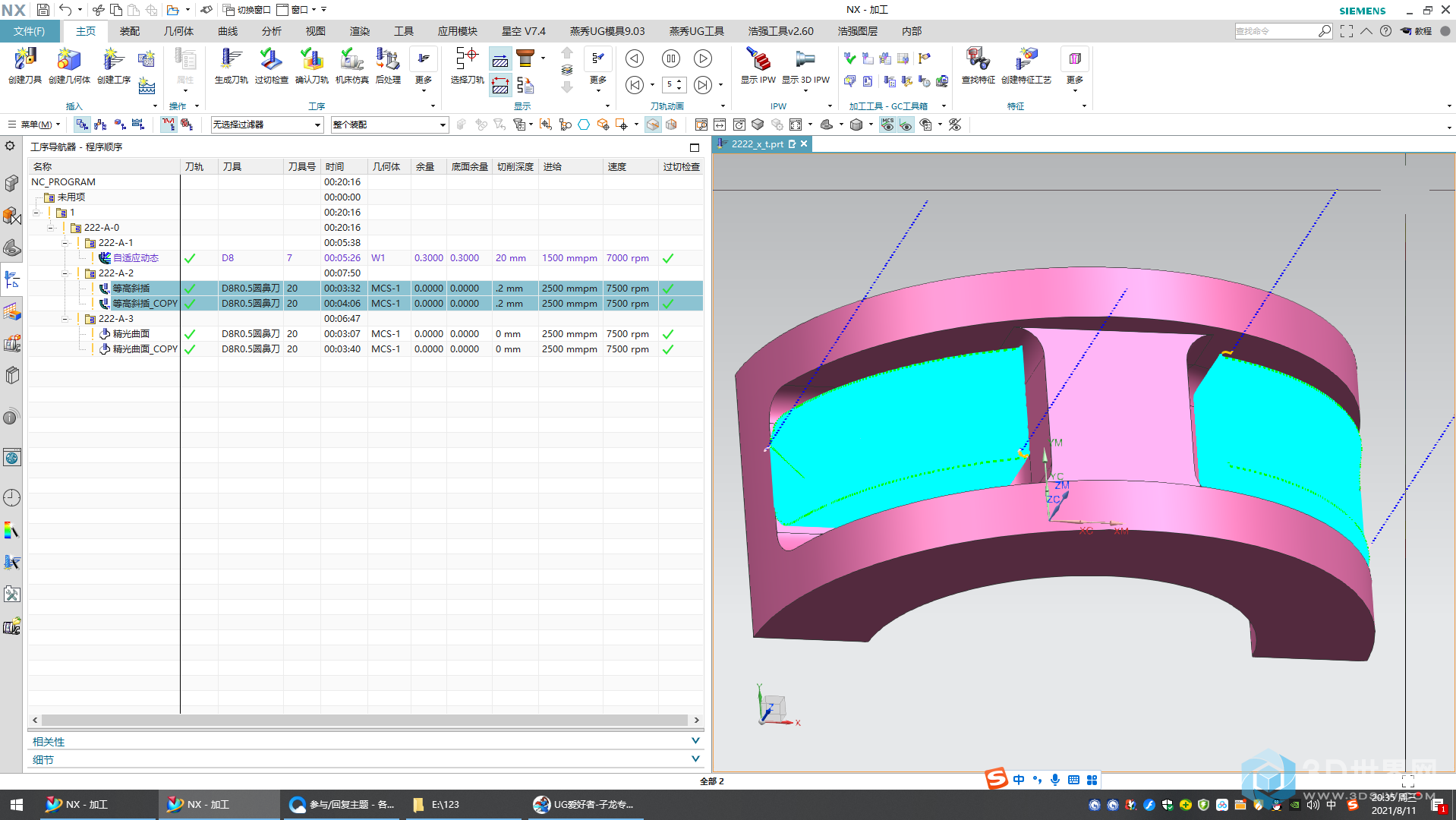Pause the tool path animation
The width and height of the screenshot is (1456, 820).
[x=671, y=58]
